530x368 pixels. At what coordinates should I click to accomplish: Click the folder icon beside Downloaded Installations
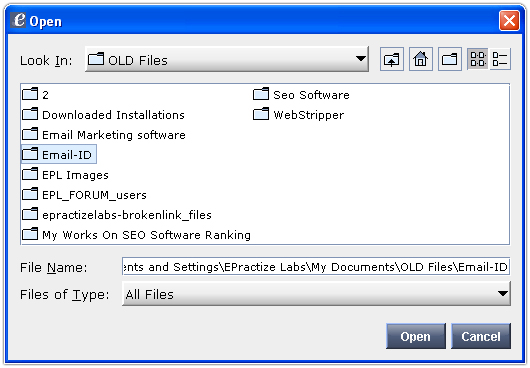point(30,114)
